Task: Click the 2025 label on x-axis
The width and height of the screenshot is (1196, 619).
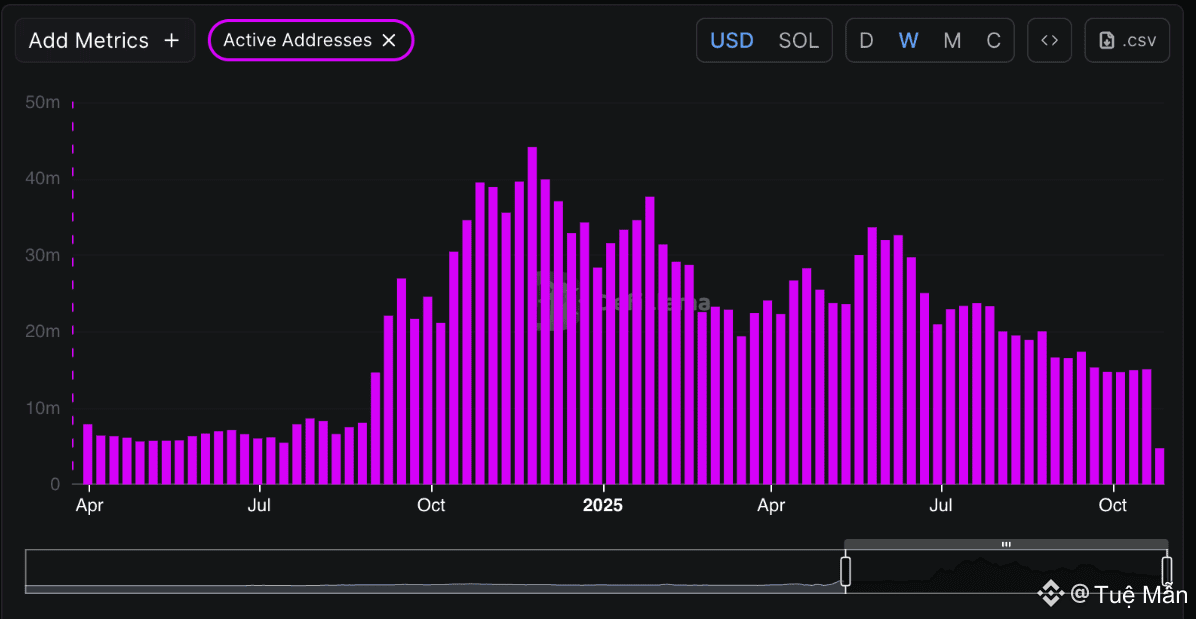Action: point(602,505)
